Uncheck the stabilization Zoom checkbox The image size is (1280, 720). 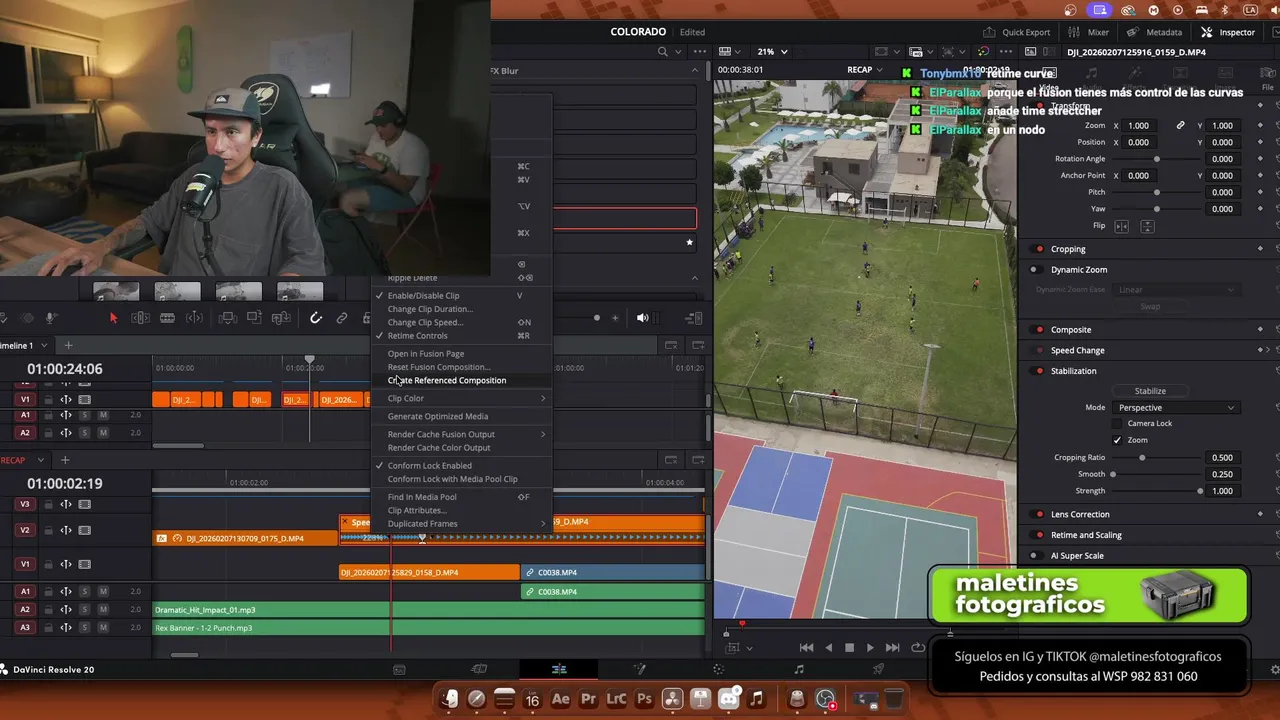(x=1117, y=440)
